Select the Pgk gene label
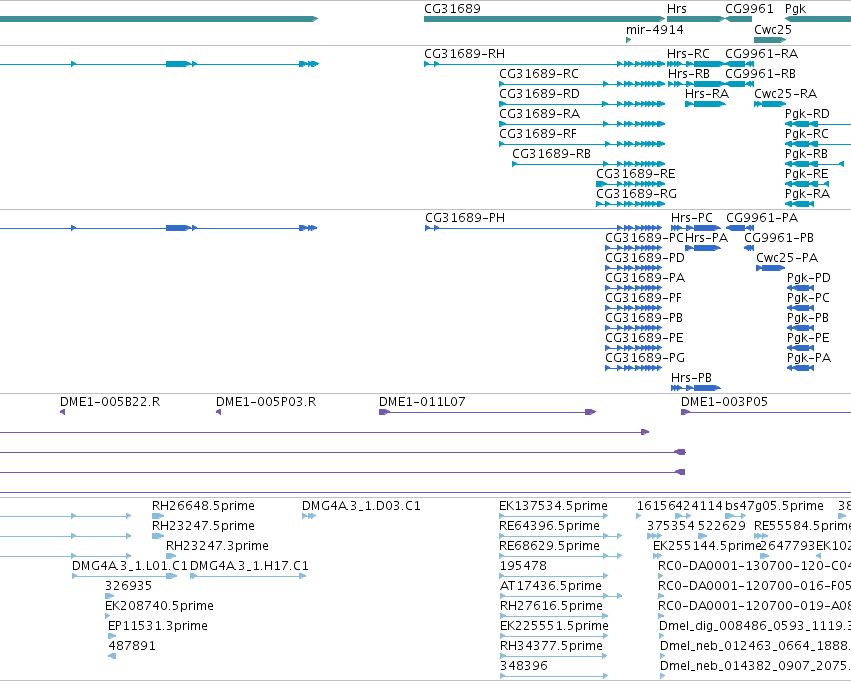The width and height of the screenshot is (851, 681). (x=796, y=9)
